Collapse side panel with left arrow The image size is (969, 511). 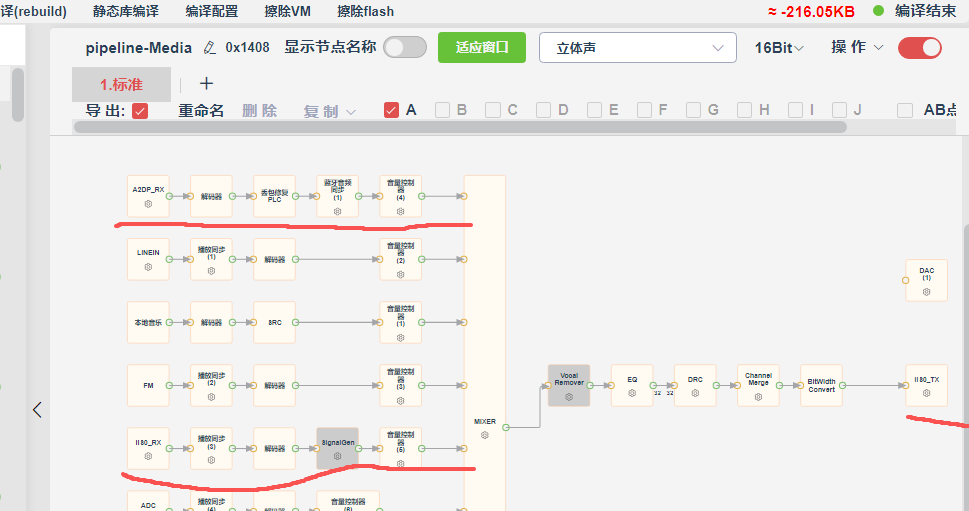pyautogui.click(x=37, y=409)
